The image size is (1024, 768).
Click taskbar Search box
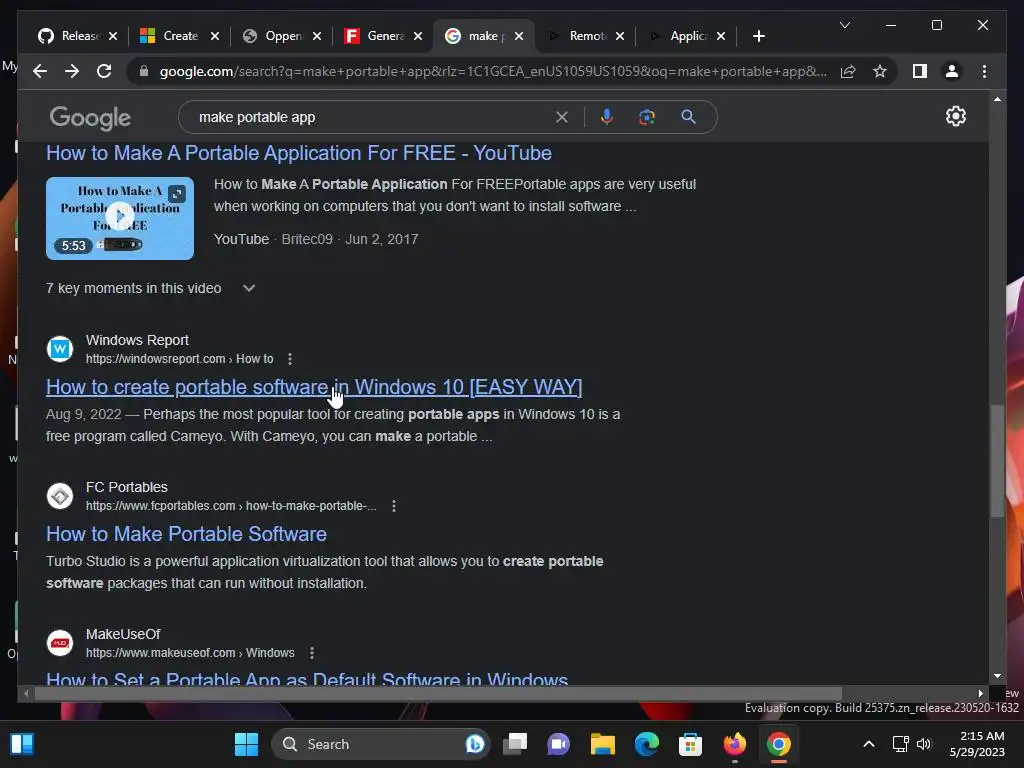(380, 744)
